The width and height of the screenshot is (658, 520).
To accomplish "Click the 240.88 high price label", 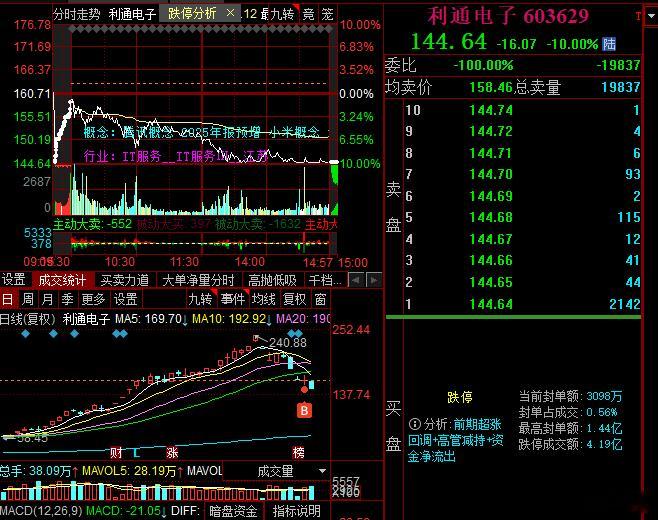I will 288,342.
